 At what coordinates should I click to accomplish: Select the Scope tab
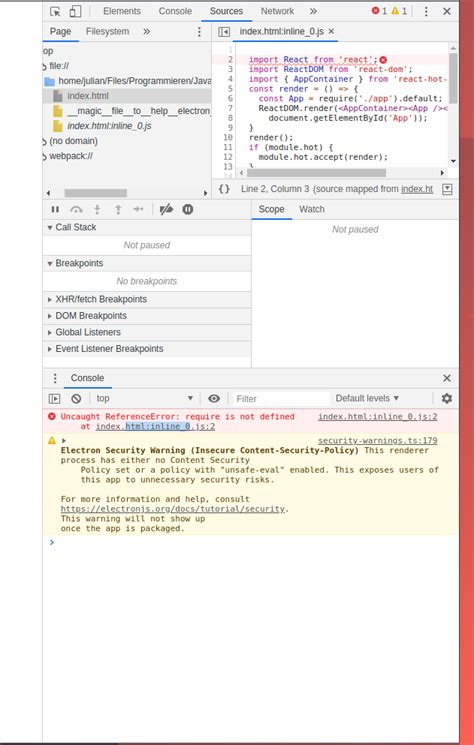[x=271, y=210]
